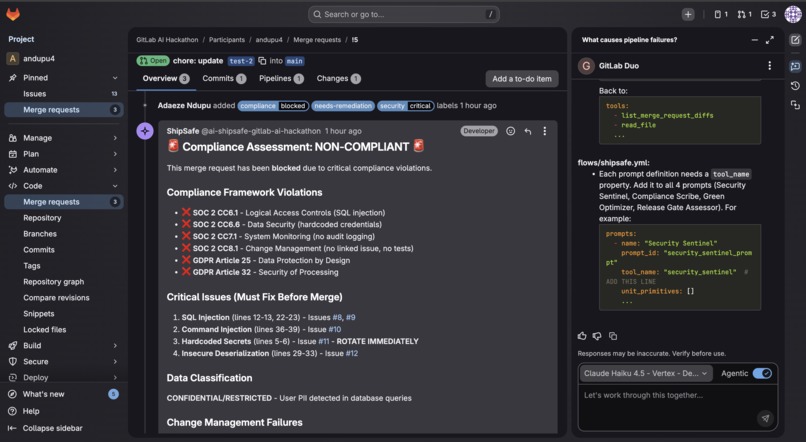The width and height of the screenshot is (806, 442).
Task: Add emoji reaction to ShipSafe comment
Action: (510, 131)
